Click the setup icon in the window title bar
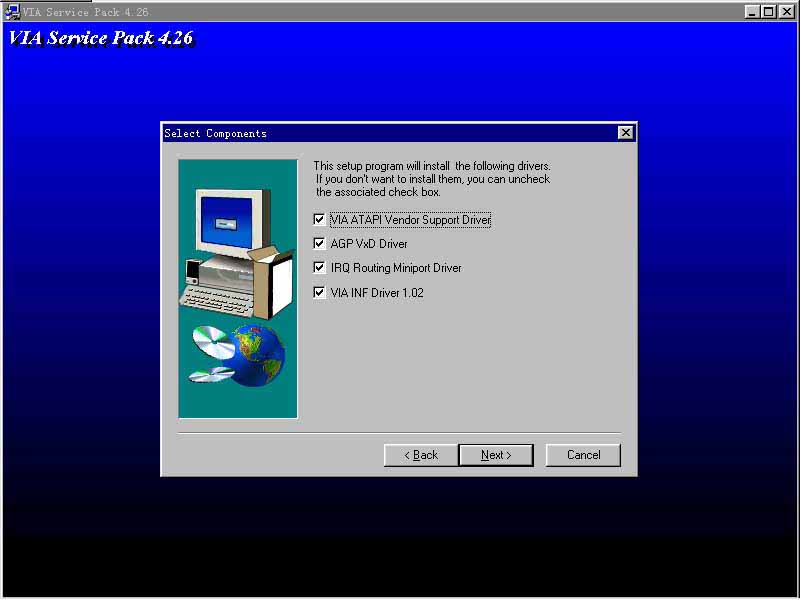The image size is (800, 600). 12,11
